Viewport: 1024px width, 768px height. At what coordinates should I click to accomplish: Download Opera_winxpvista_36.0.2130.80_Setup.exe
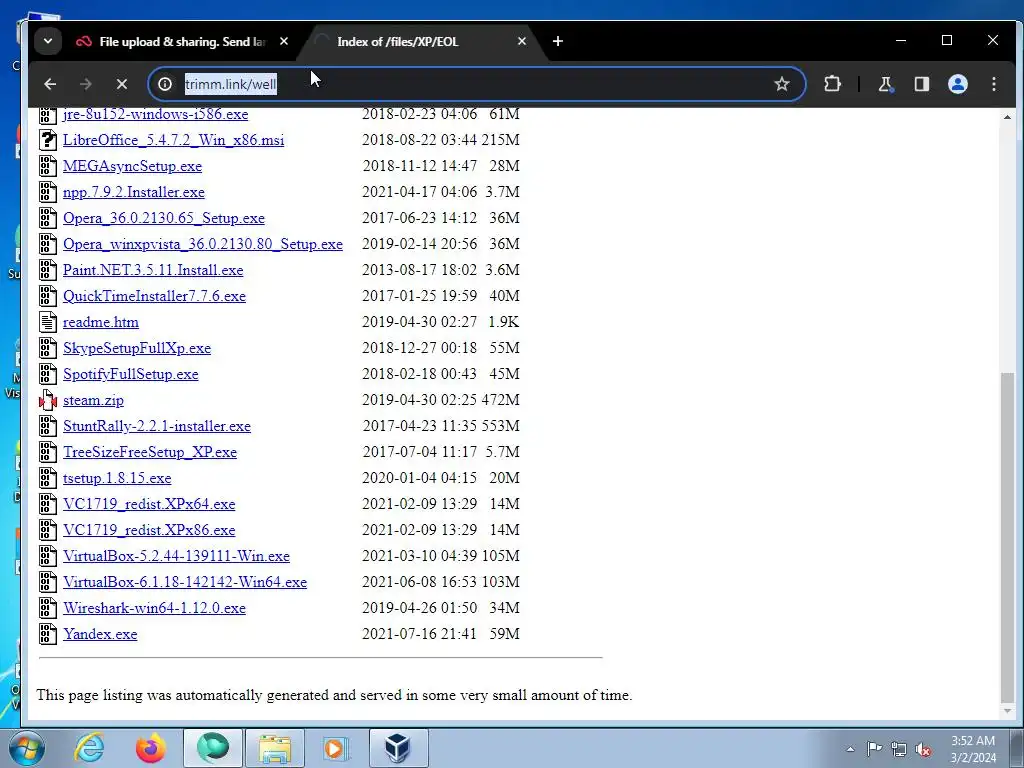[x=203, y=244]
